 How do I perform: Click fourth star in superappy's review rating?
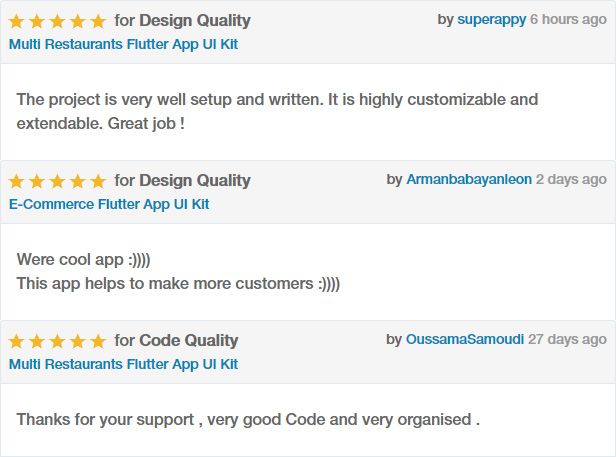[x=78, y=21]
